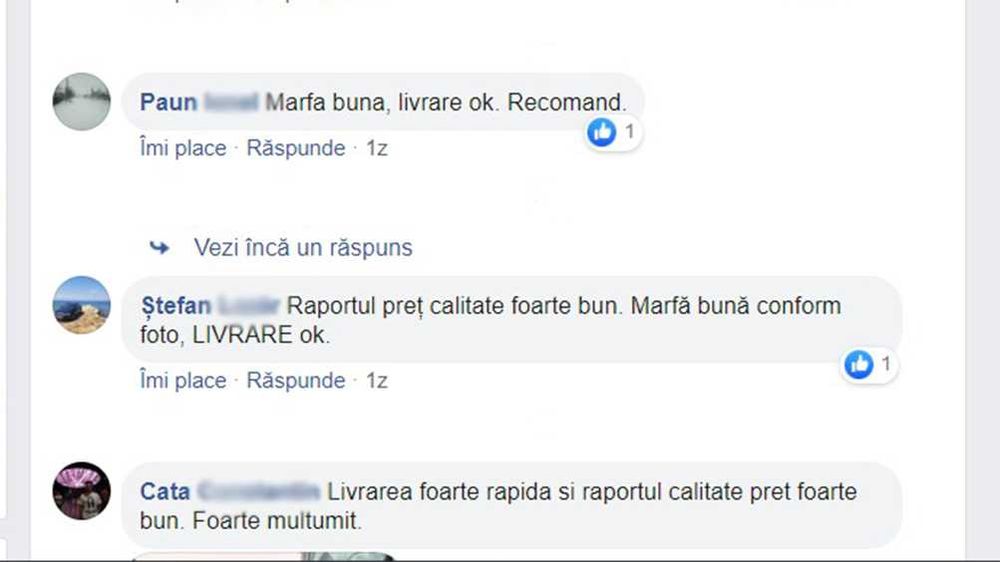Open Paun's profile picture
This screenshot has height=562, width=1000.
click(82, 102)
